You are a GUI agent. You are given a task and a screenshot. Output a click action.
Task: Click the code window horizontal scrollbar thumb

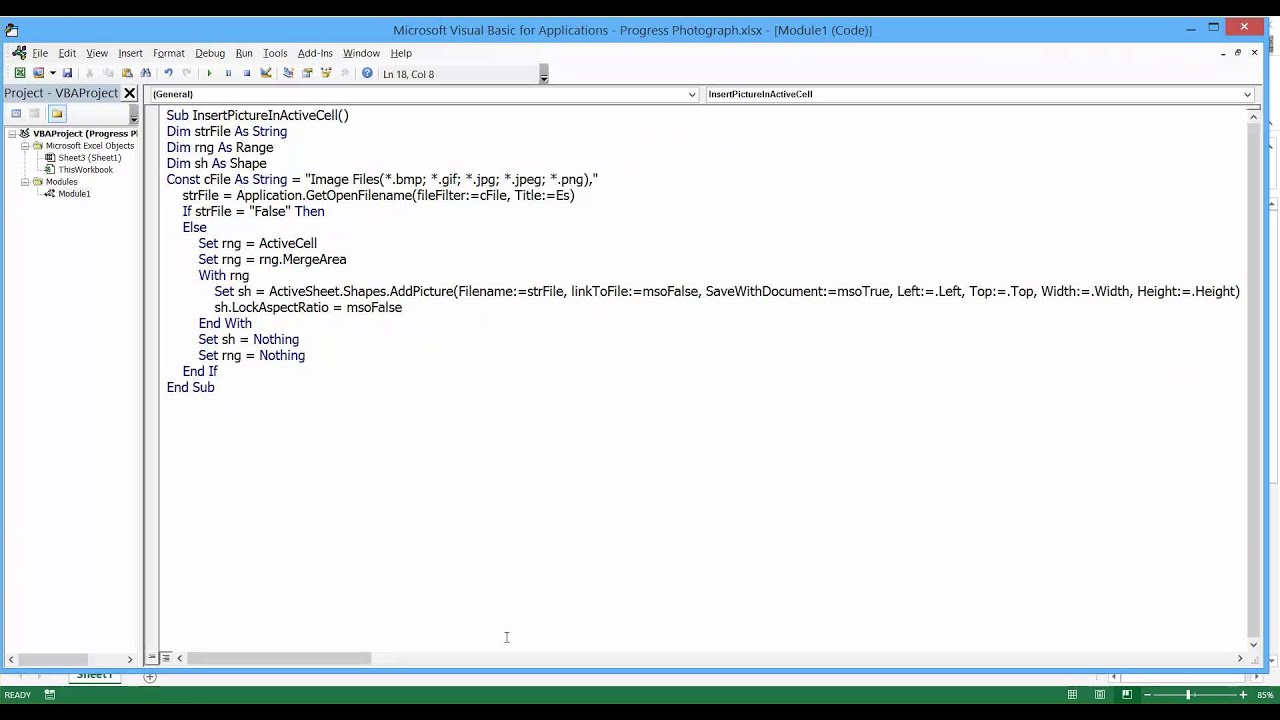click(279, 658)
